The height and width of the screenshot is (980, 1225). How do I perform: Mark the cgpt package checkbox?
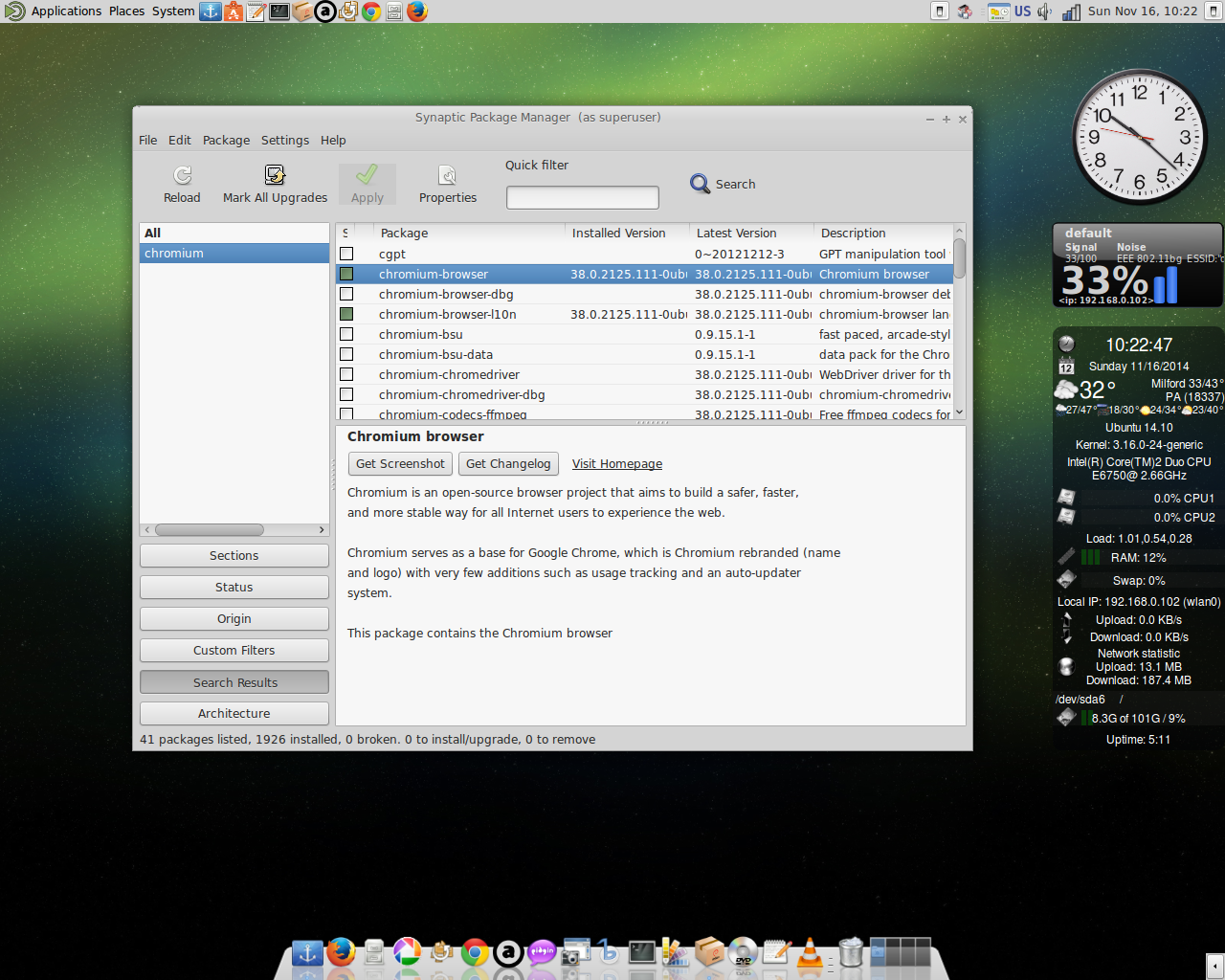[346, 254]
